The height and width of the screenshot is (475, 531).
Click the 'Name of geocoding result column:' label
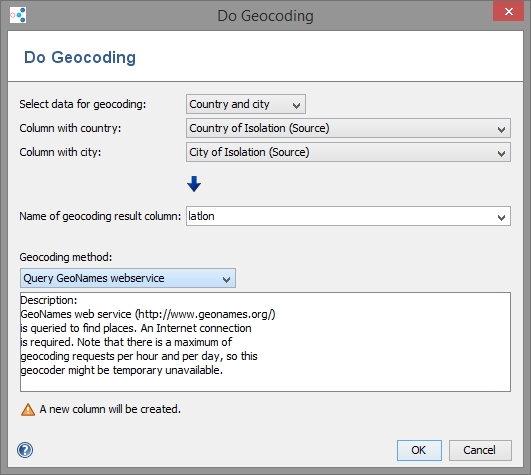pos(100,216)
